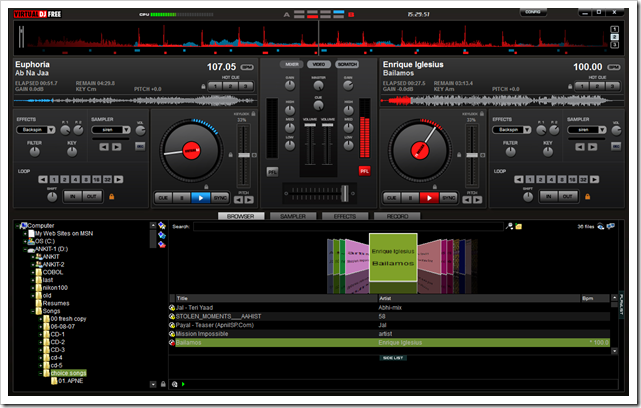Click the search options icon
Viewport: 641px width, 408px height.
509,226
